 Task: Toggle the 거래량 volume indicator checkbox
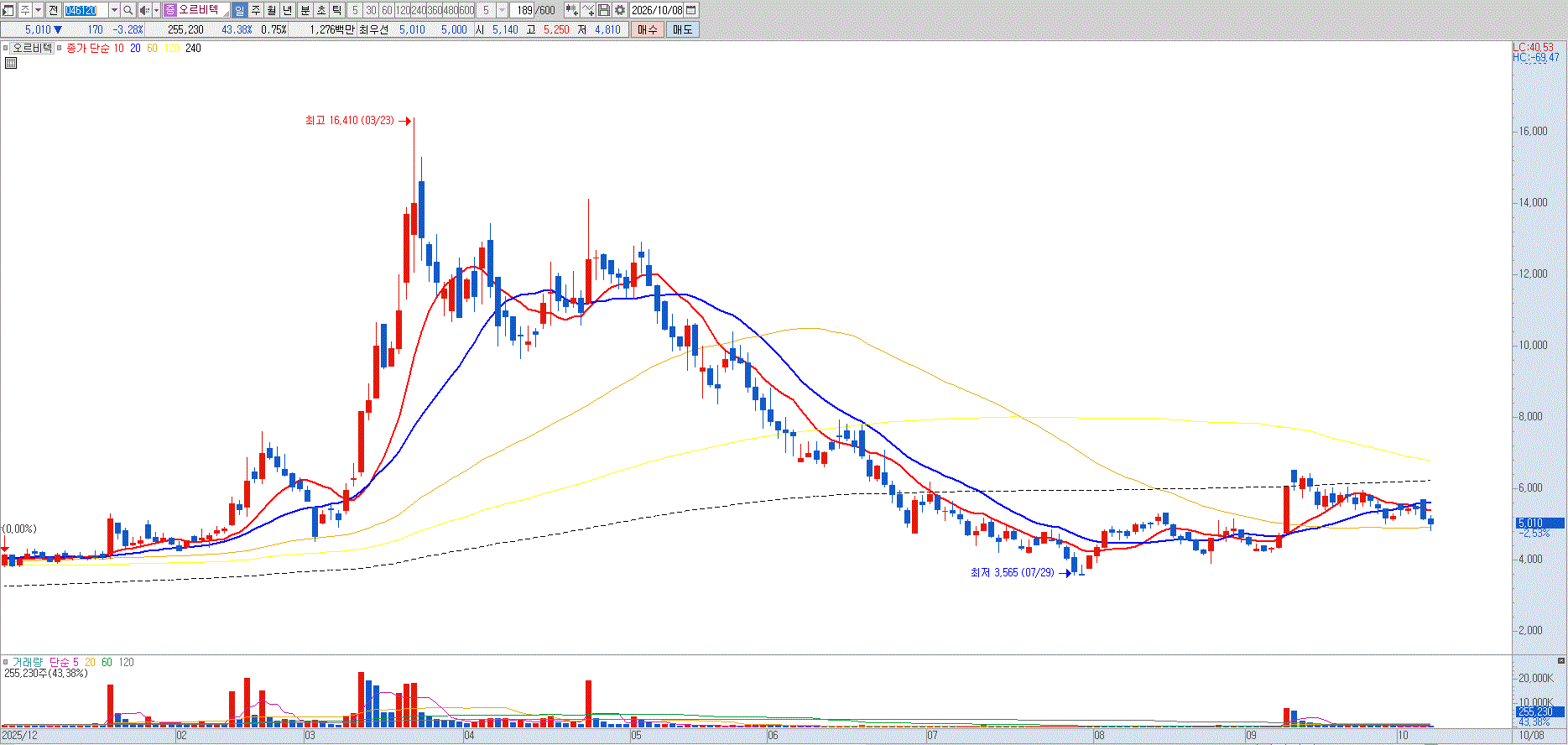[5, 662]
